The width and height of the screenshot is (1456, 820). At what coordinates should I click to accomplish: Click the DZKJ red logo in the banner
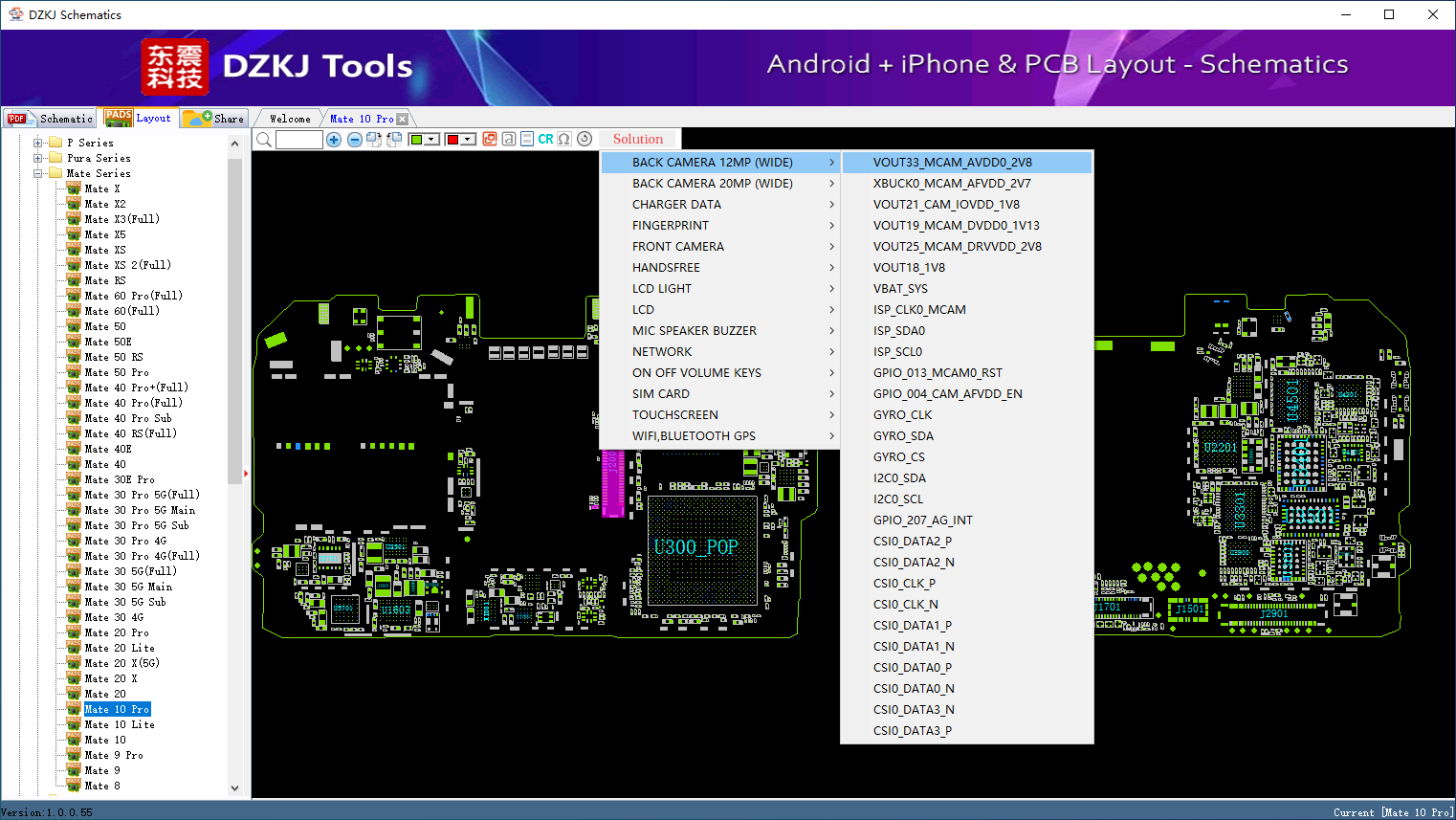tap(174, 67)
